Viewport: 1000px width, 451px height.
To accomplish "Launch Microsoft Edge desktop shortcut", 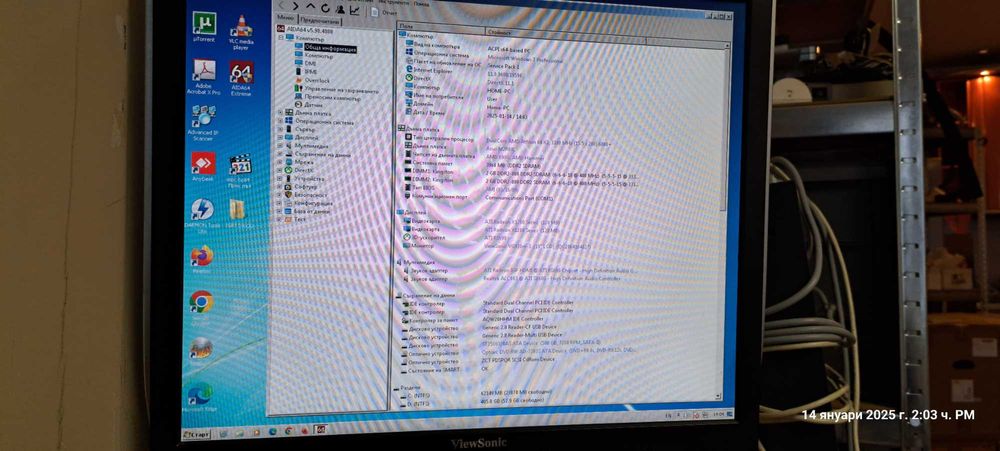I will pos(199,397).
